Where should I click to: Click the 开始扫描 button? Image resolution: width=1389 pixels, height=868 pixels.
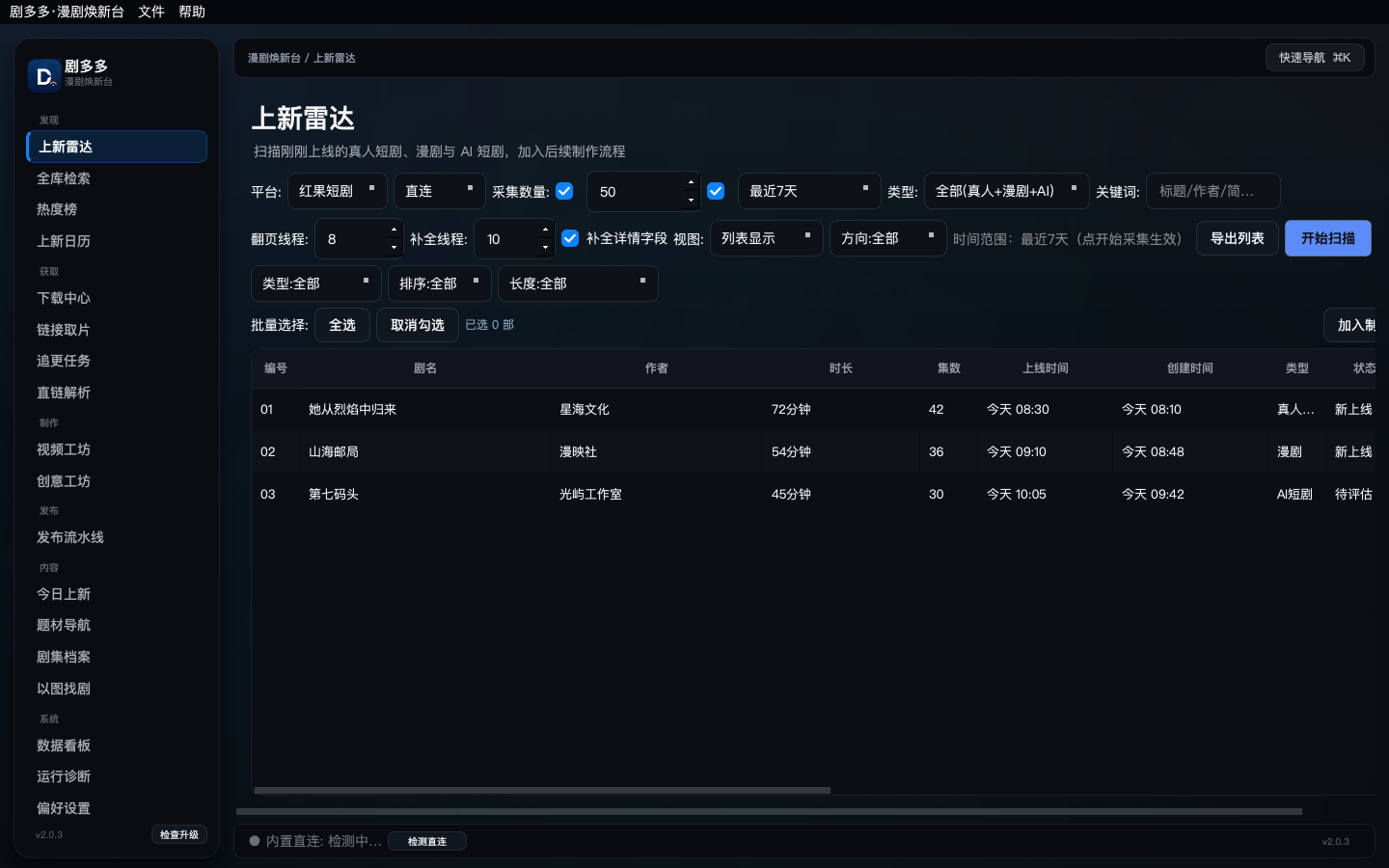1328,238
